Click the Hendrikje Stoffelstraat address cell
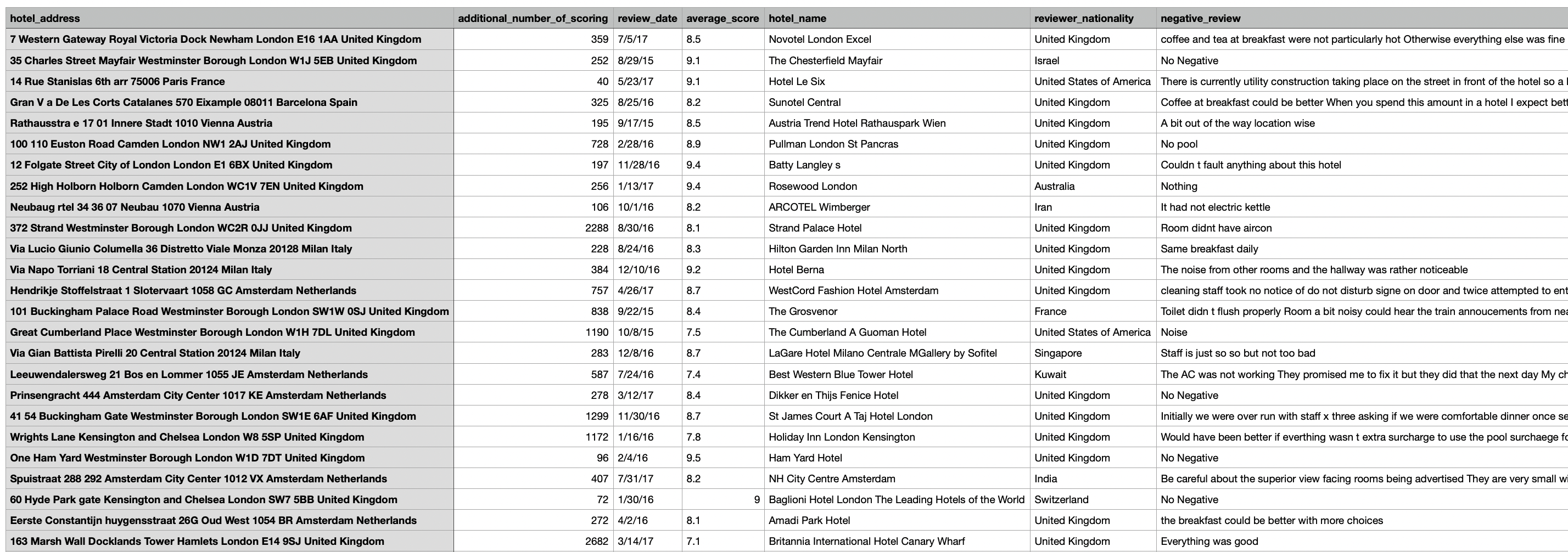The image size is (1568, 552). pos(229,290)
